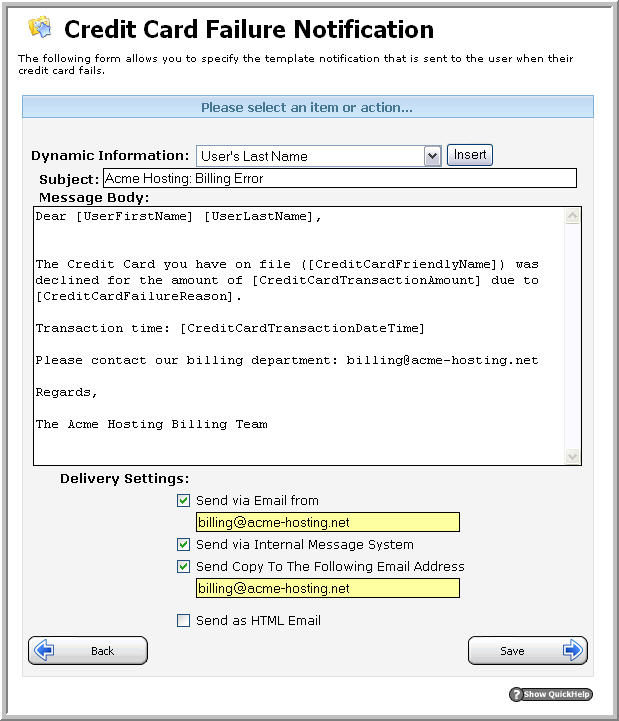Screen dimensions: 619x721
Task: Click the Send via Email from address field
Action: 327,522
